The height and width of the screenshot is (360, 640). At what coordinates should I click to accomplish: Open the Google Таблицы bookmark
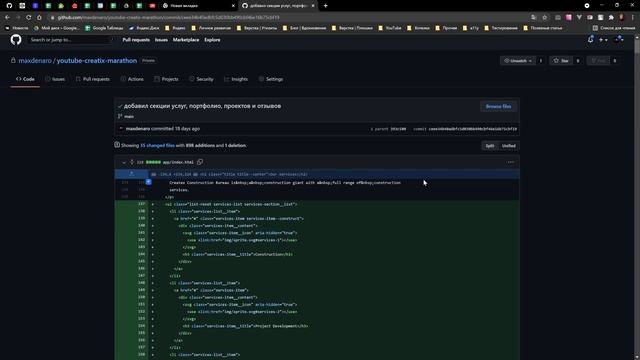(104, 28)
